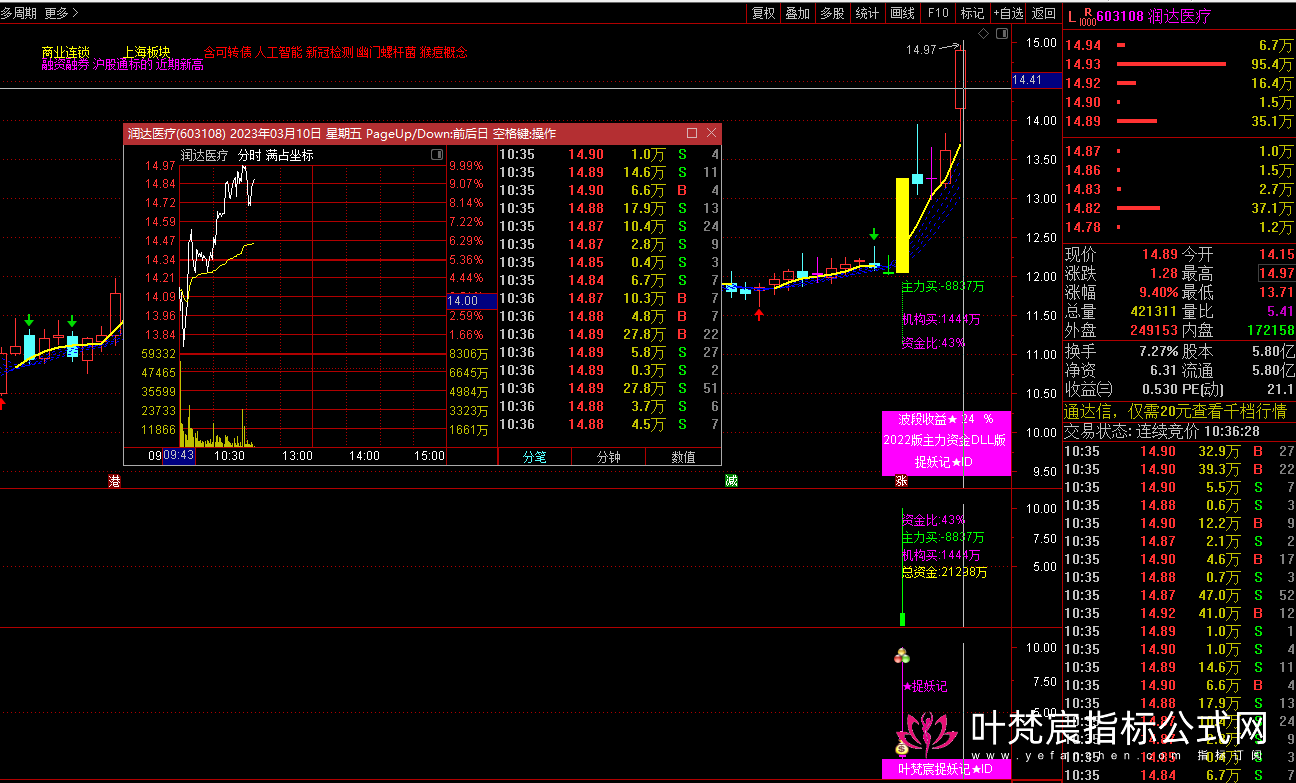Open the 含可转债 concept tag
Image resolution: width=1296 pixels, height=783 pixels.
[227, 52]
